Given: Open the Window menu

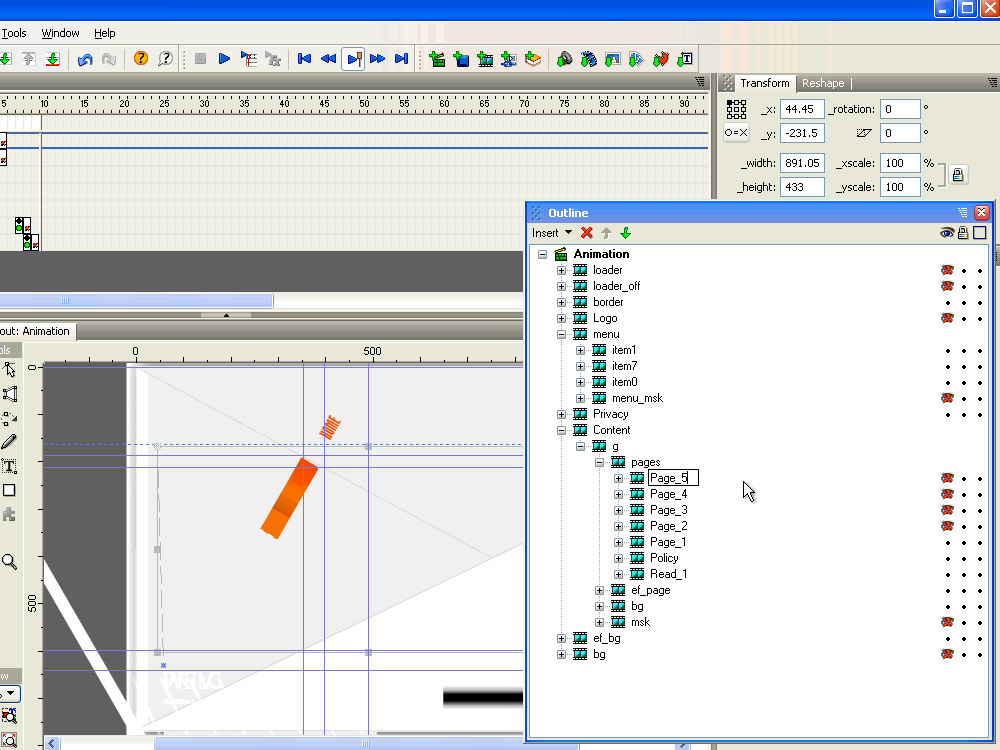Looking at the screenshot, I should pyautogui.click(x=60, y=33).
